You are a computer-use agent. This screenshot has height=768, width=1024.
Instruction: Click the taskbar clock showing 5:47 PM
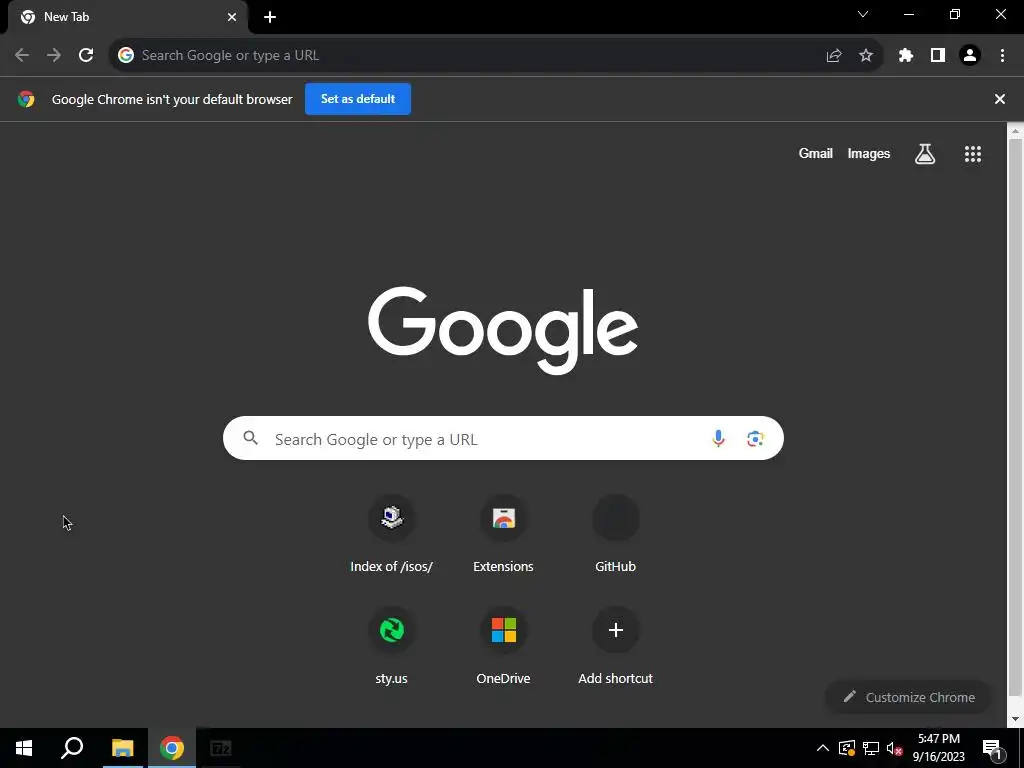click(938, 748)
